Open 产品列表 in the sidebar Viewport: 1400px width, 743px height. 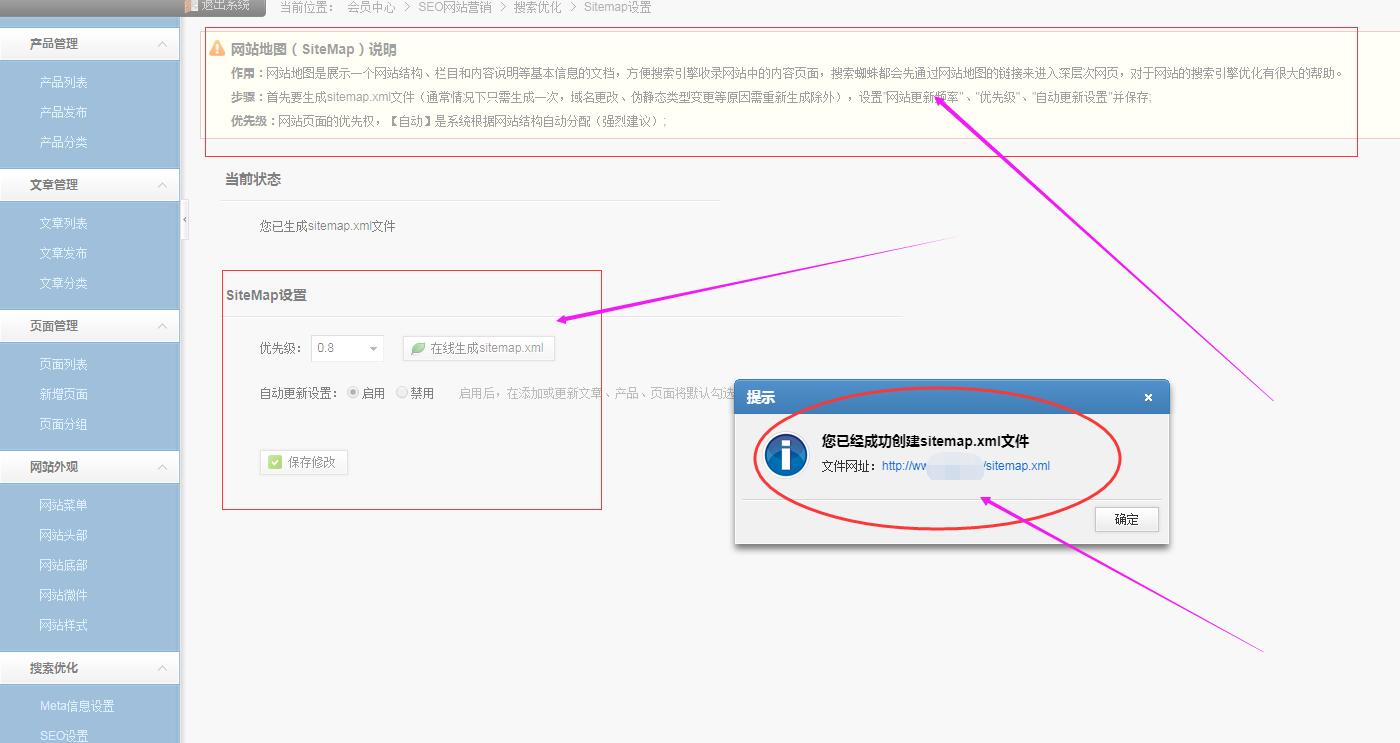click(x=63, y=83)
